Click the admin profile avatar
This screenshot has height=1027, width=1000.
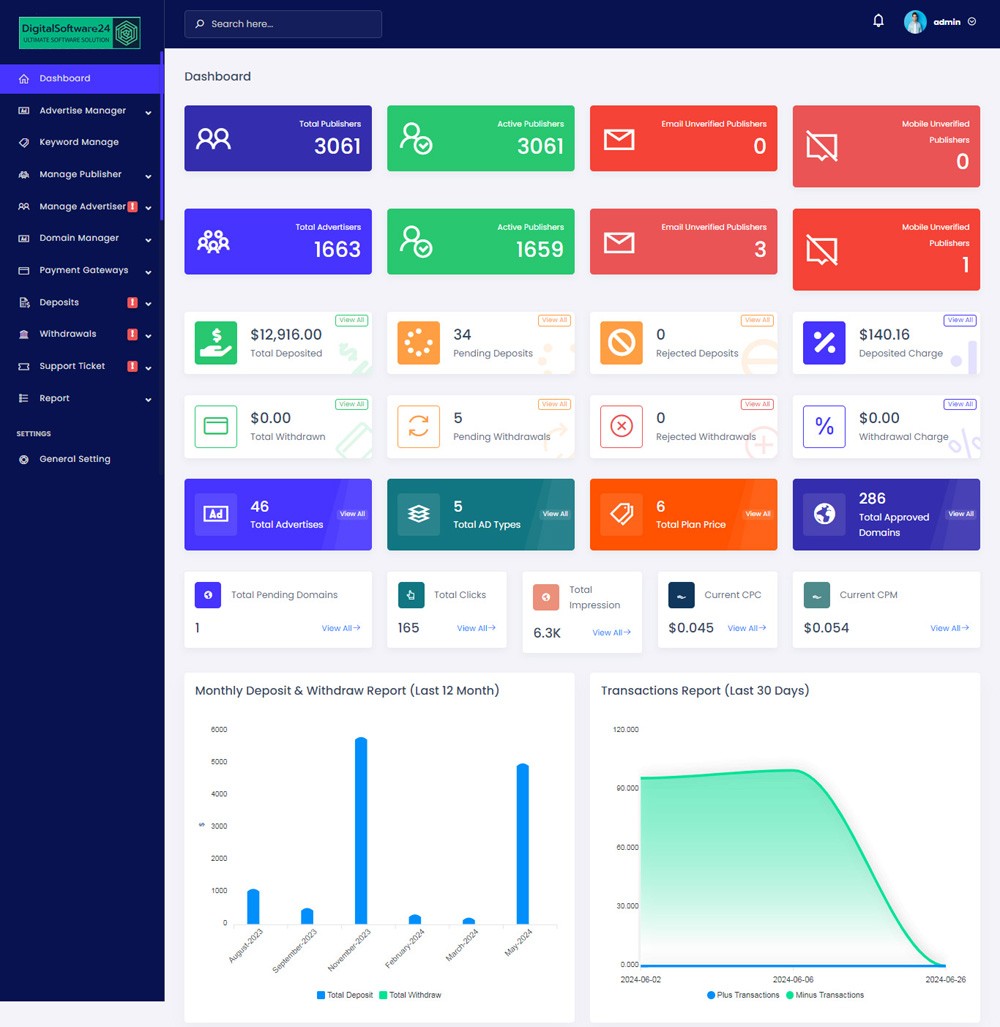[x=915, y=22]
